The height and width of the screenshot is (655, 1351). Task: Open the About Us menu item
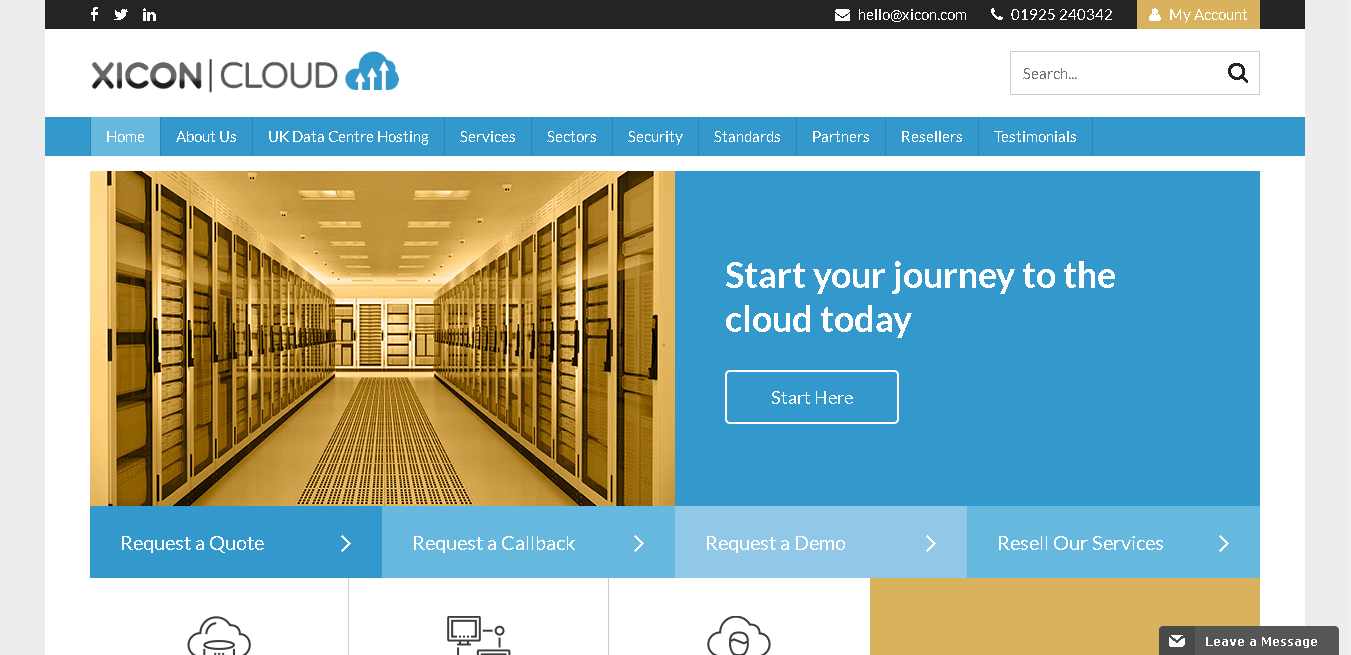coord(206,137)
